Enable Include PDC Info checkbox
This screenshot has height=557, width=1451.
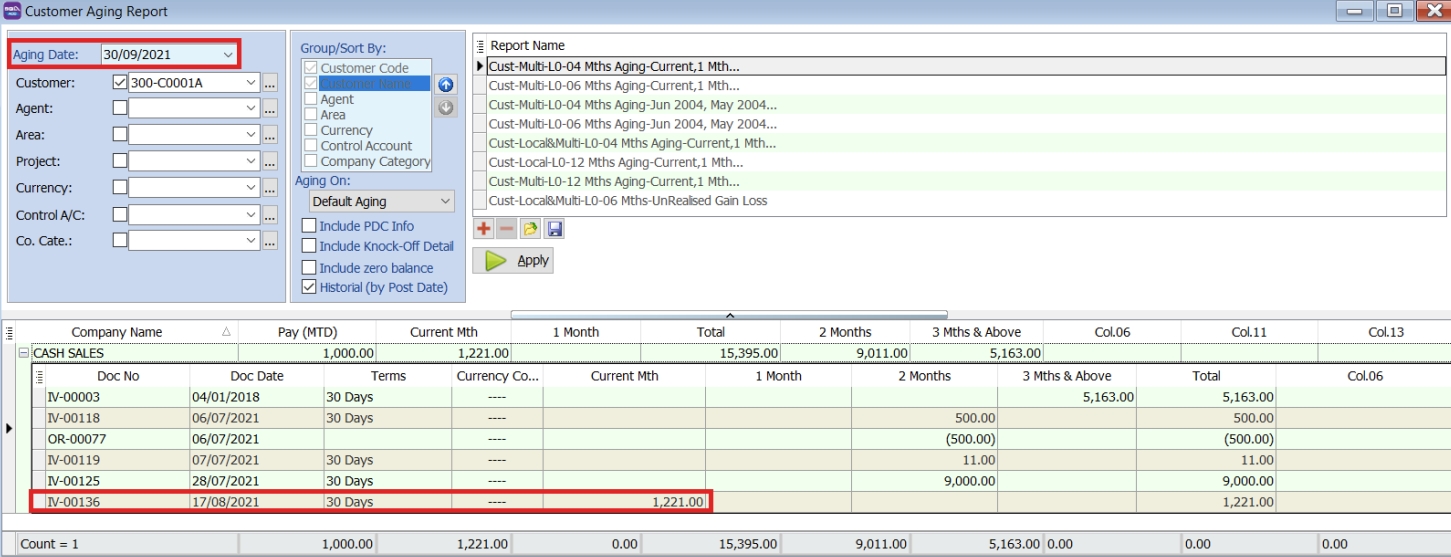[x=309, y=226]
